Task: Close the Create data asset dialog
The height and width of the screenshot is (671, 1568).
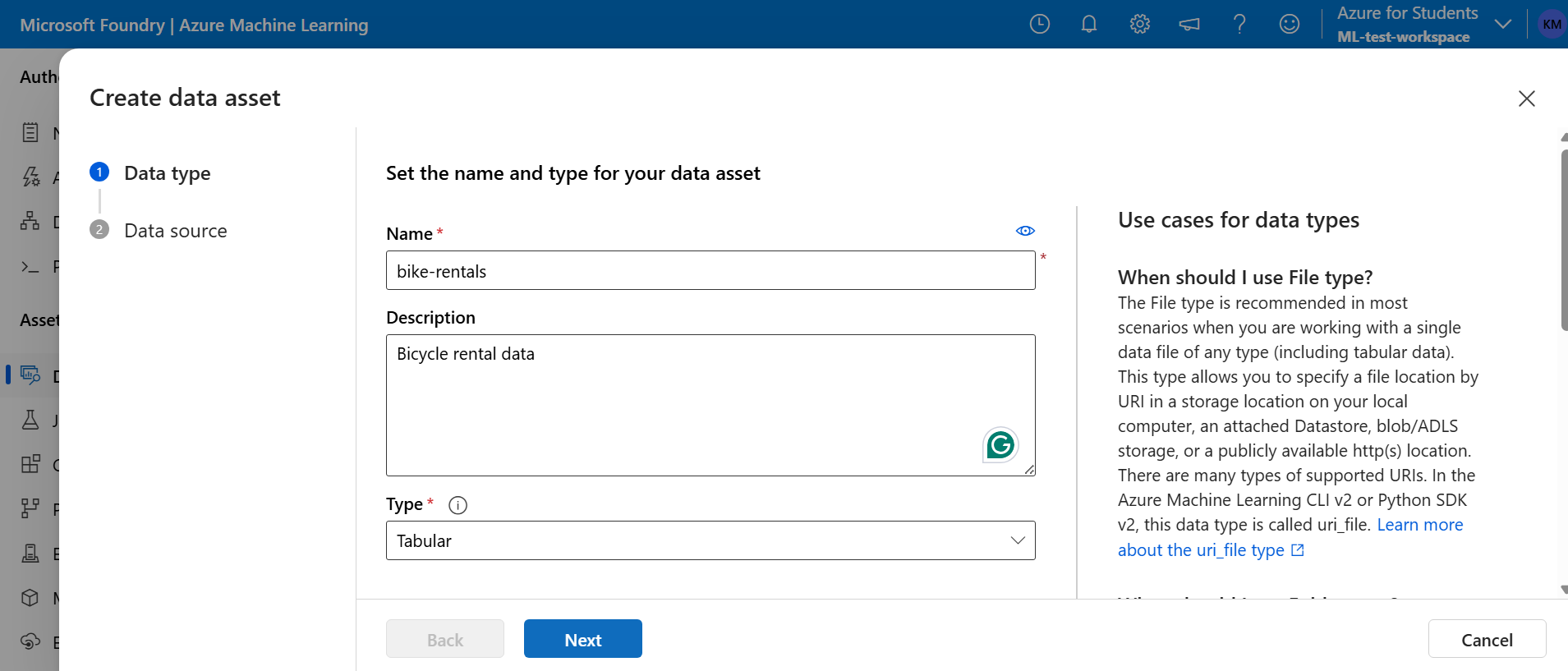Action: tap(1527, 99)
